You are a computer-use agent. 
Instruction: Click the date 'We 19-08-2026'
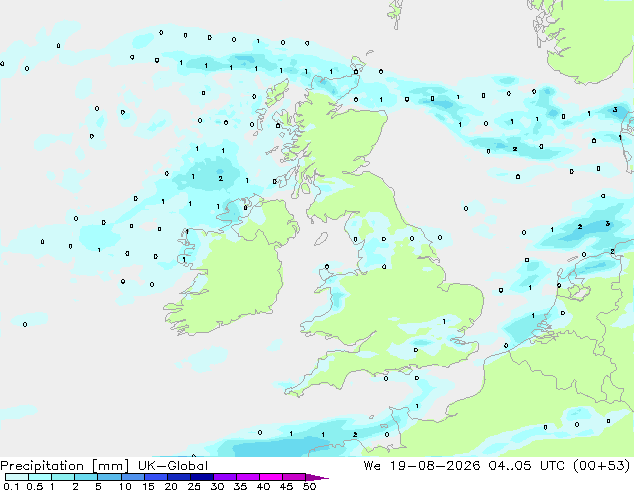click(x=422, y=466)
